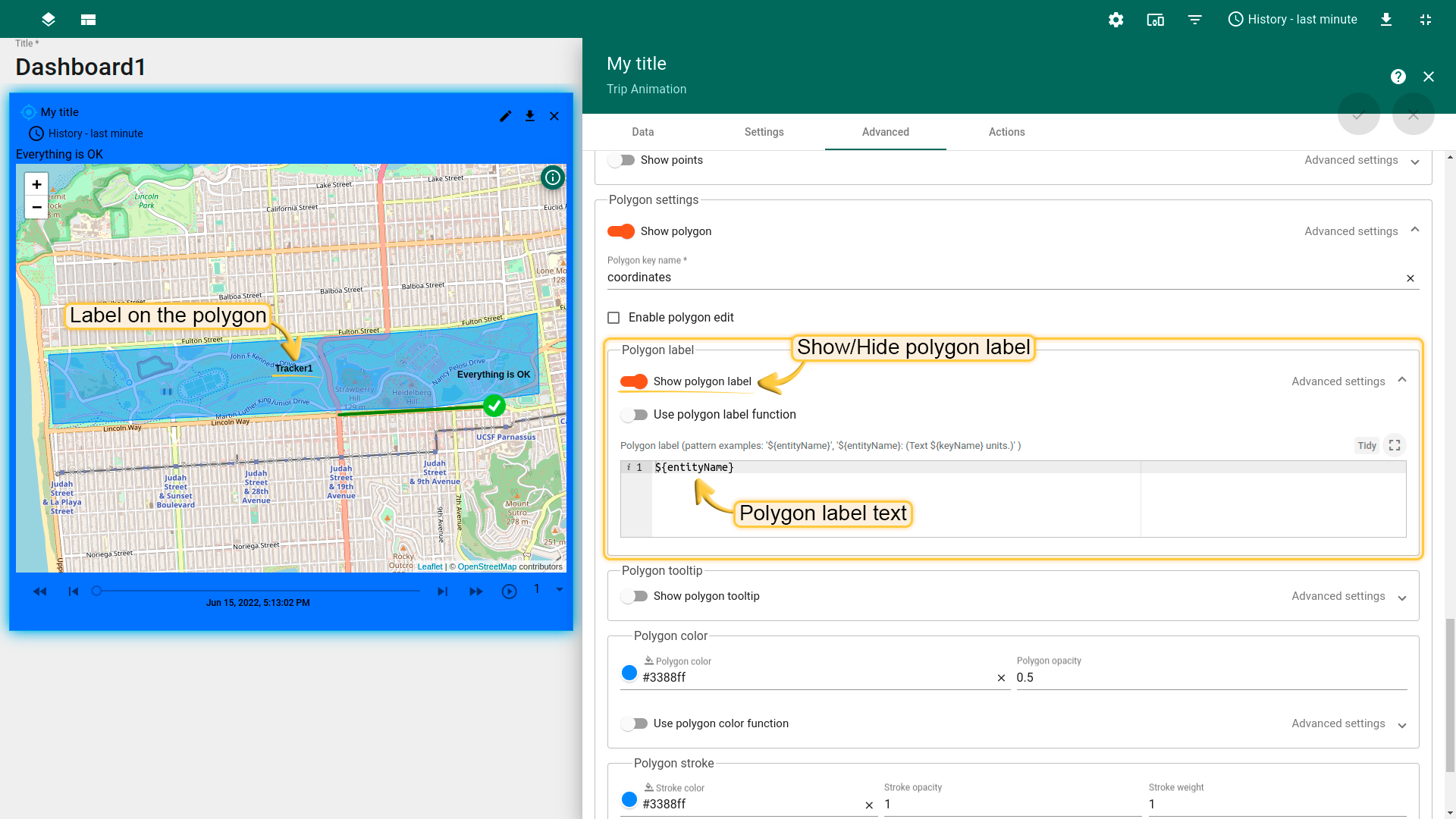Collapse polygon label advanced settings
Viewport: 1456px width, 819px height.
pyautogui.click(x=1349, y=381)
